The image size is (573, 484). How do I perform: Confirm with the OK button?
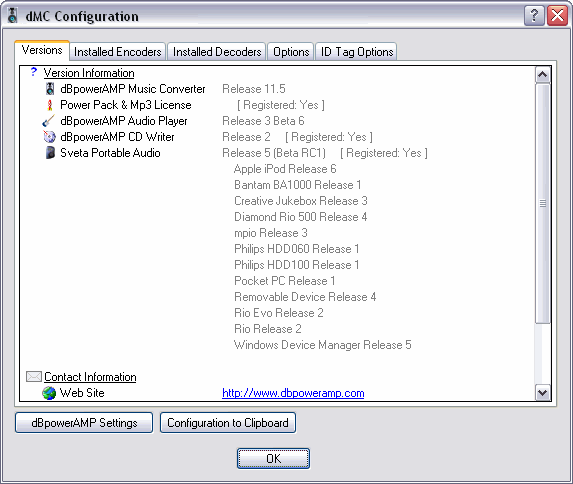click(273, 458)
